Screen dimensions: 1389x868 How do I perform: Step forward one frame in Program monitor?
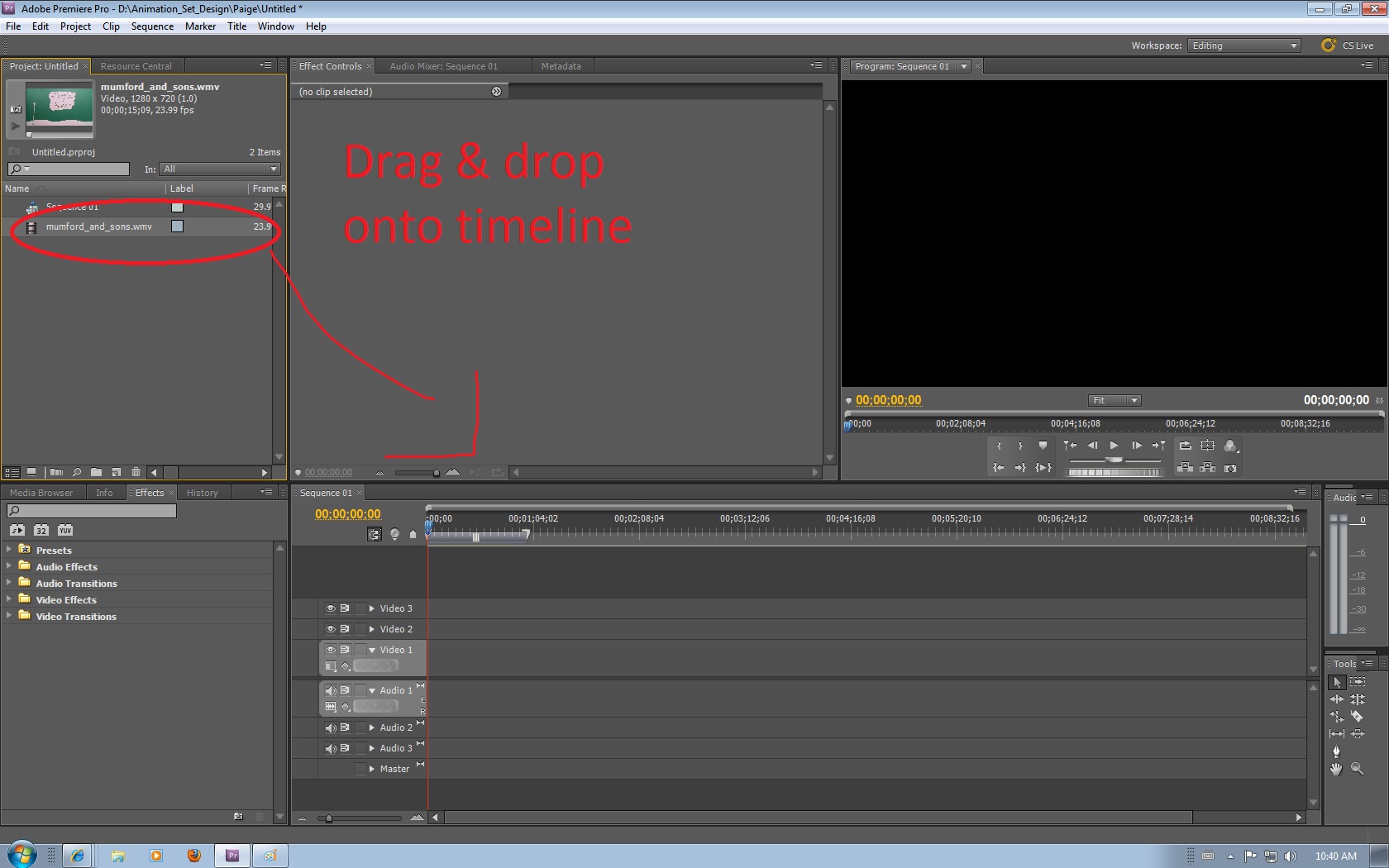pos(1137,446)
